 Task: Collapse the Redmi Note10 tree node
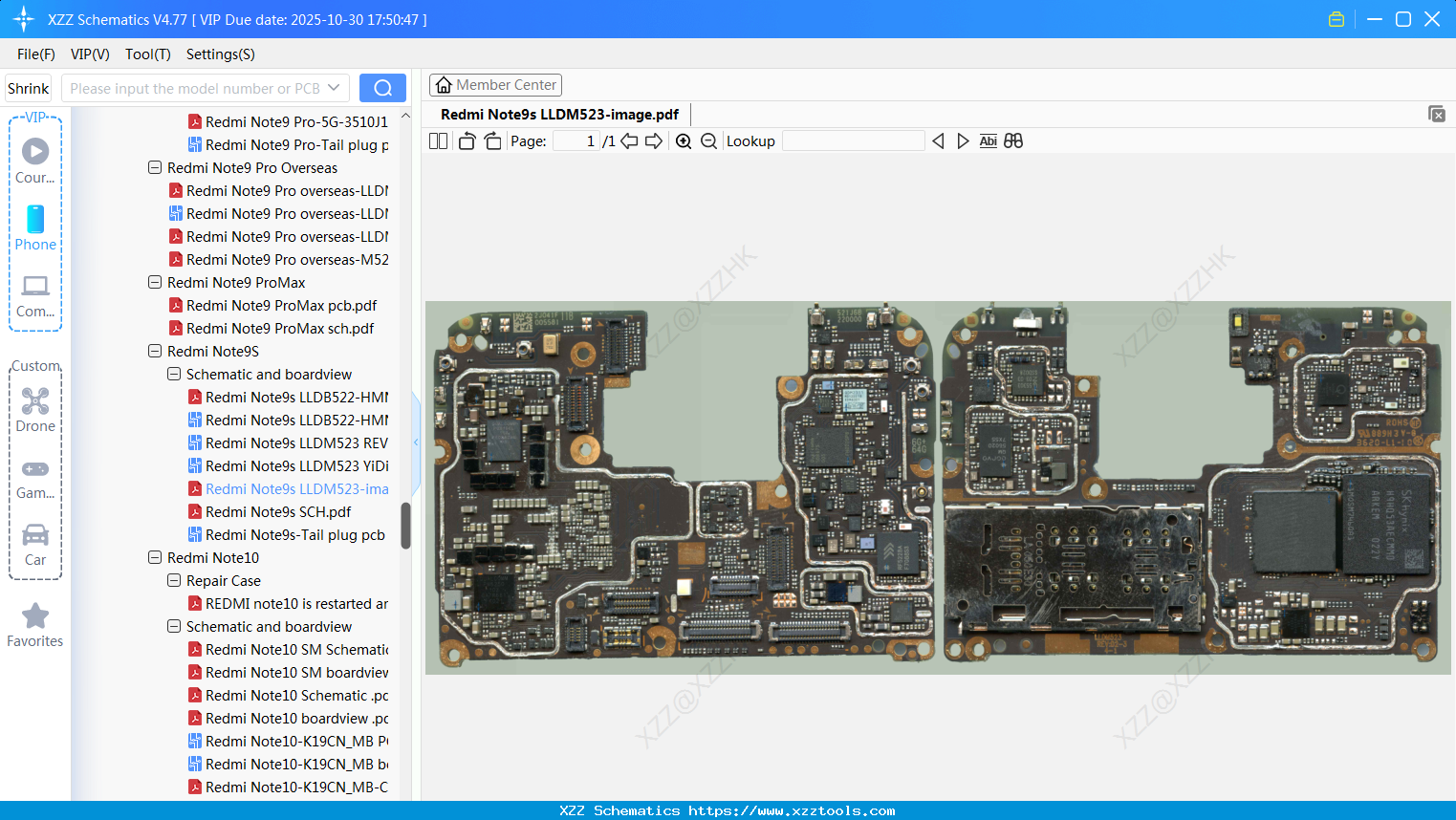tap(155, 557)
